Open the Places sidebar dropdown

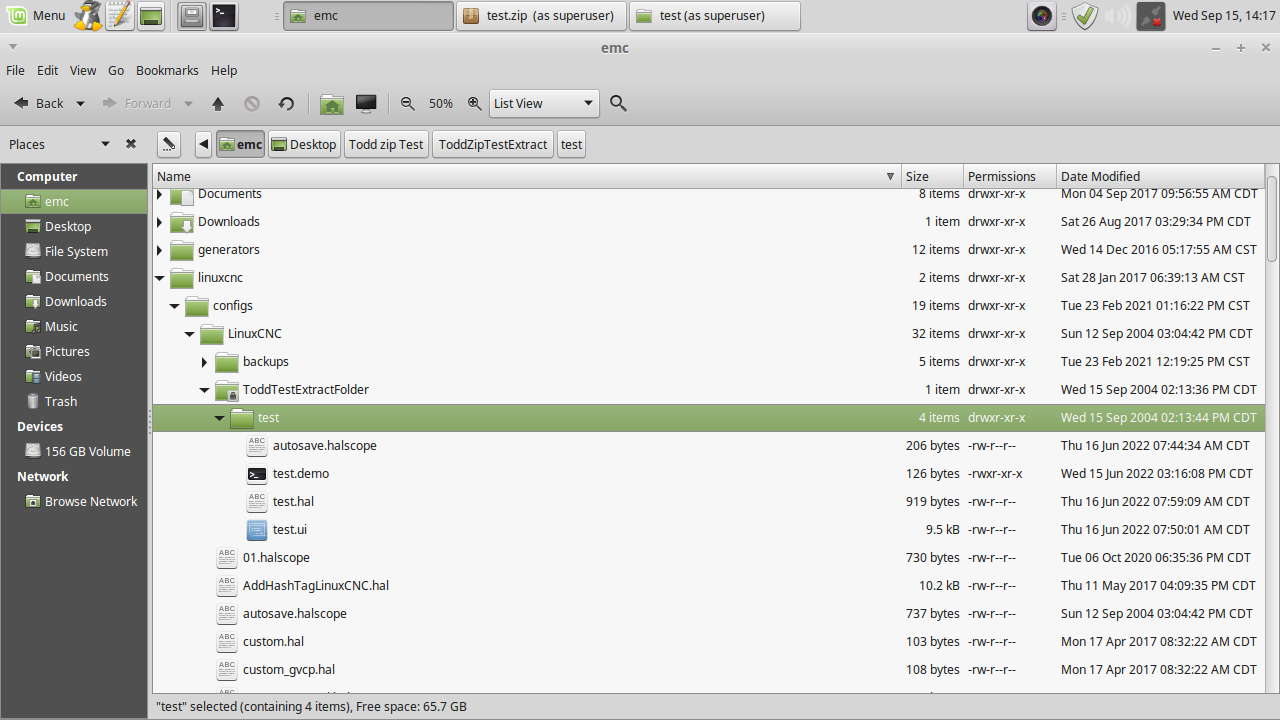[x=105, y=144]
